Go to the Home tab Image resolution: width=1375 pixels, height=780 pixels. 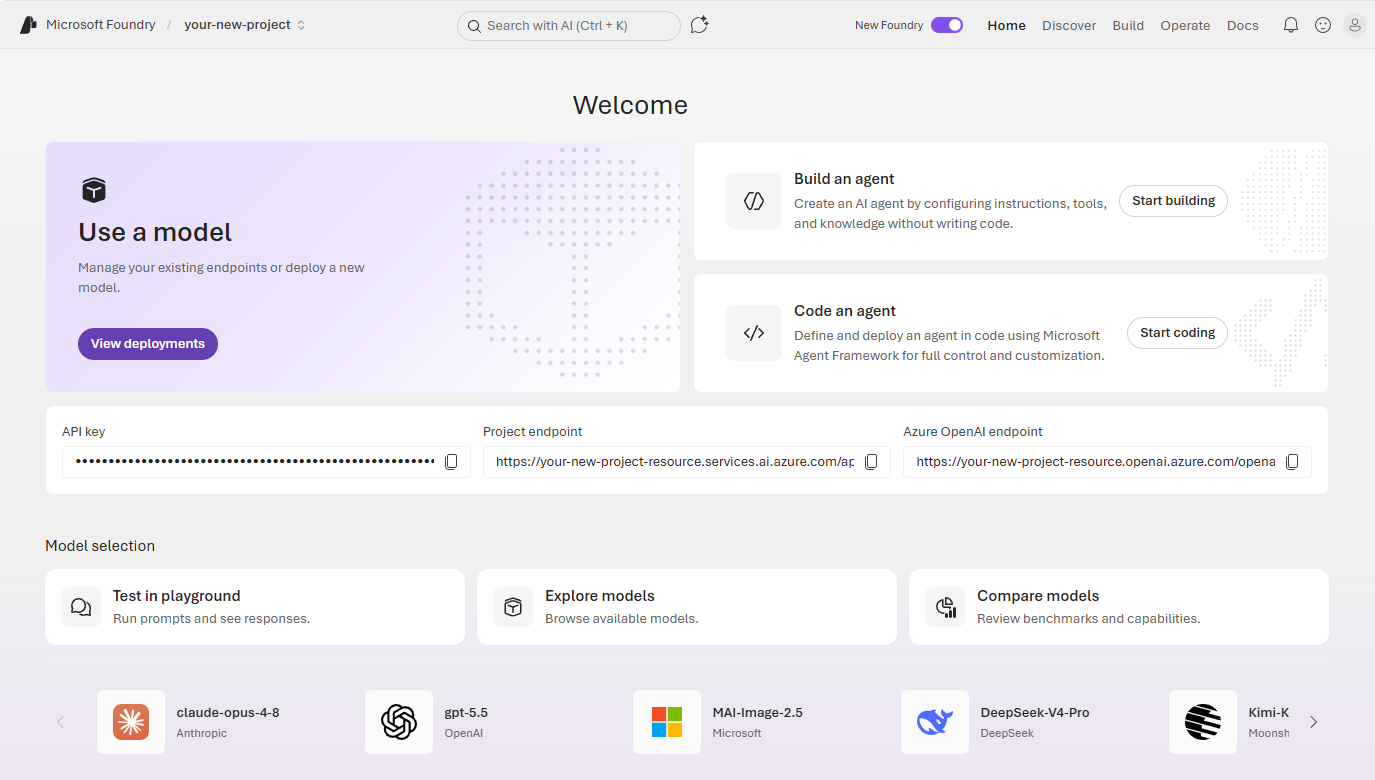tap(1007, 25)
